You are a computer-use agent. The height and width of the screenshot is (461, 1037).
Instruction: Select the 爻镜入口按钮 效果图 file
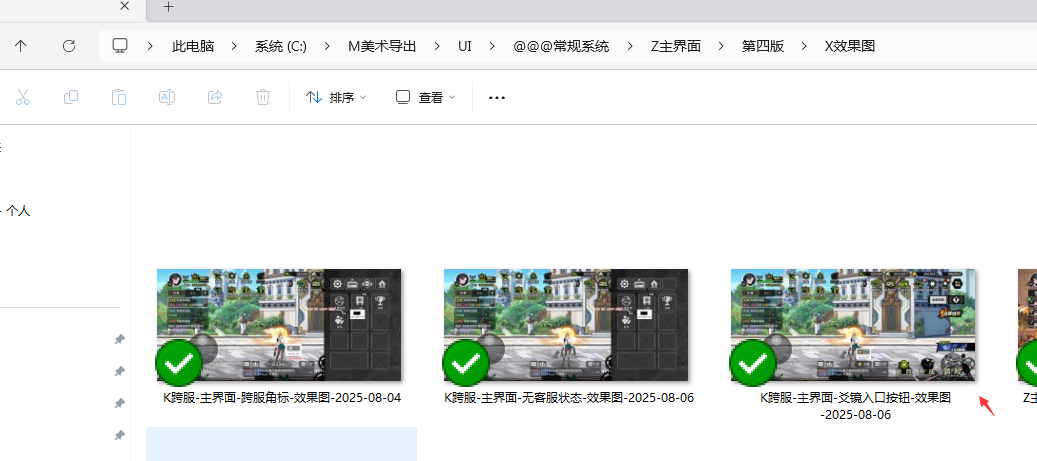(x=853, y=325)
